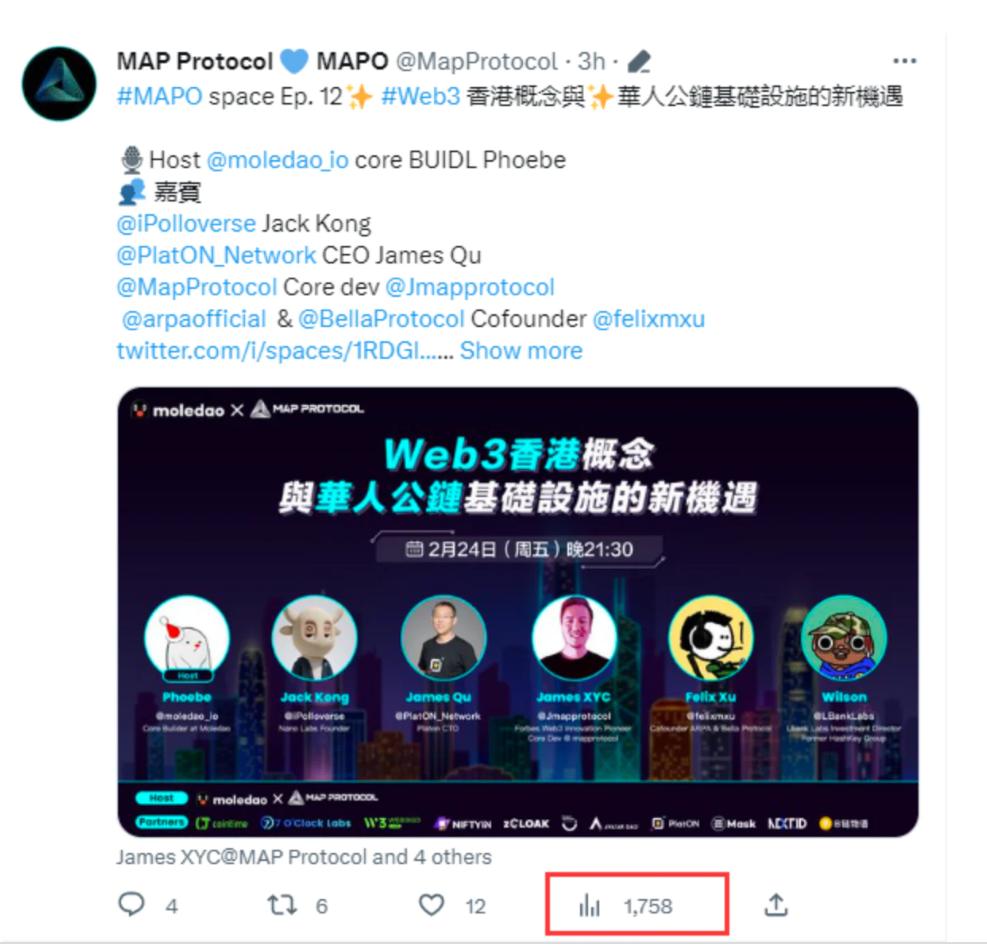Visit @arpaofficial profile mention

(194, 319)
